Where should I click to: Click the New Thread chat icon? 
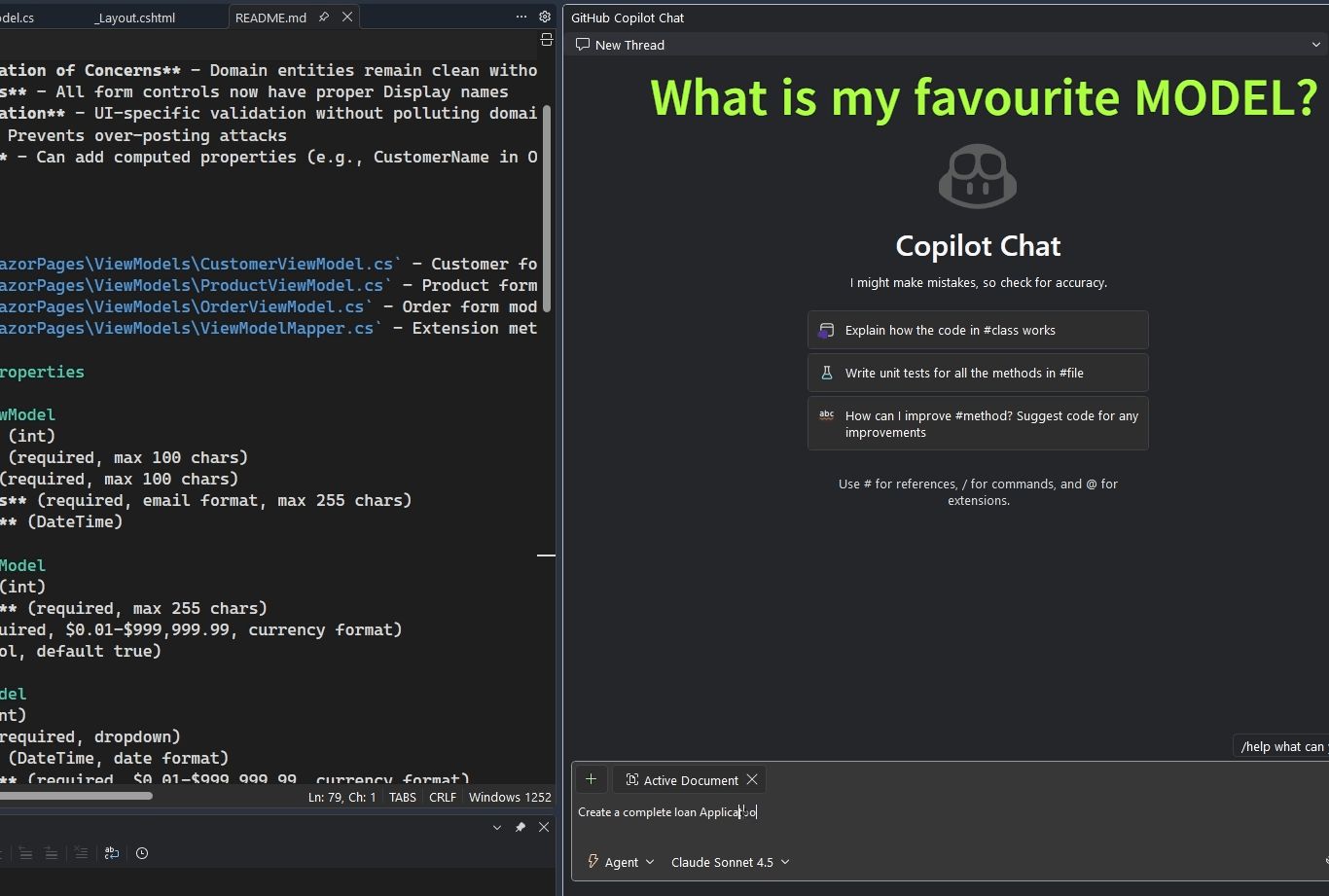[x=583, y=45]
